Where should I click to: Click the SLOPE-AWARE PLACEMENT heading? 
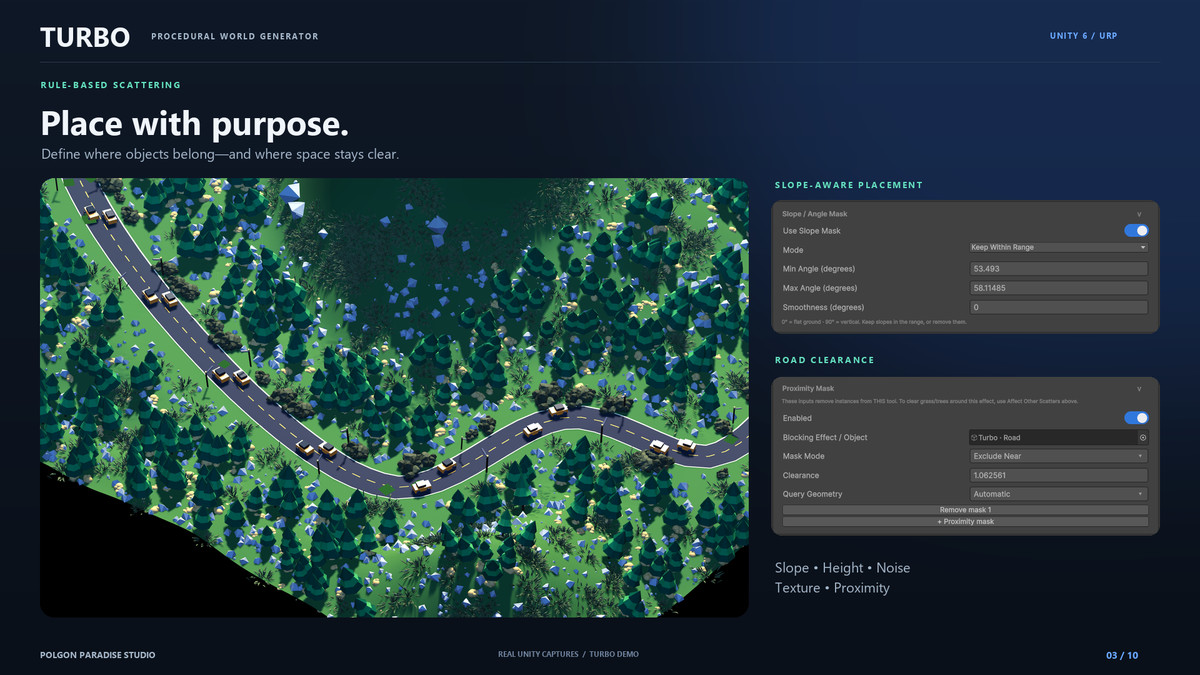tap(849, 185)
